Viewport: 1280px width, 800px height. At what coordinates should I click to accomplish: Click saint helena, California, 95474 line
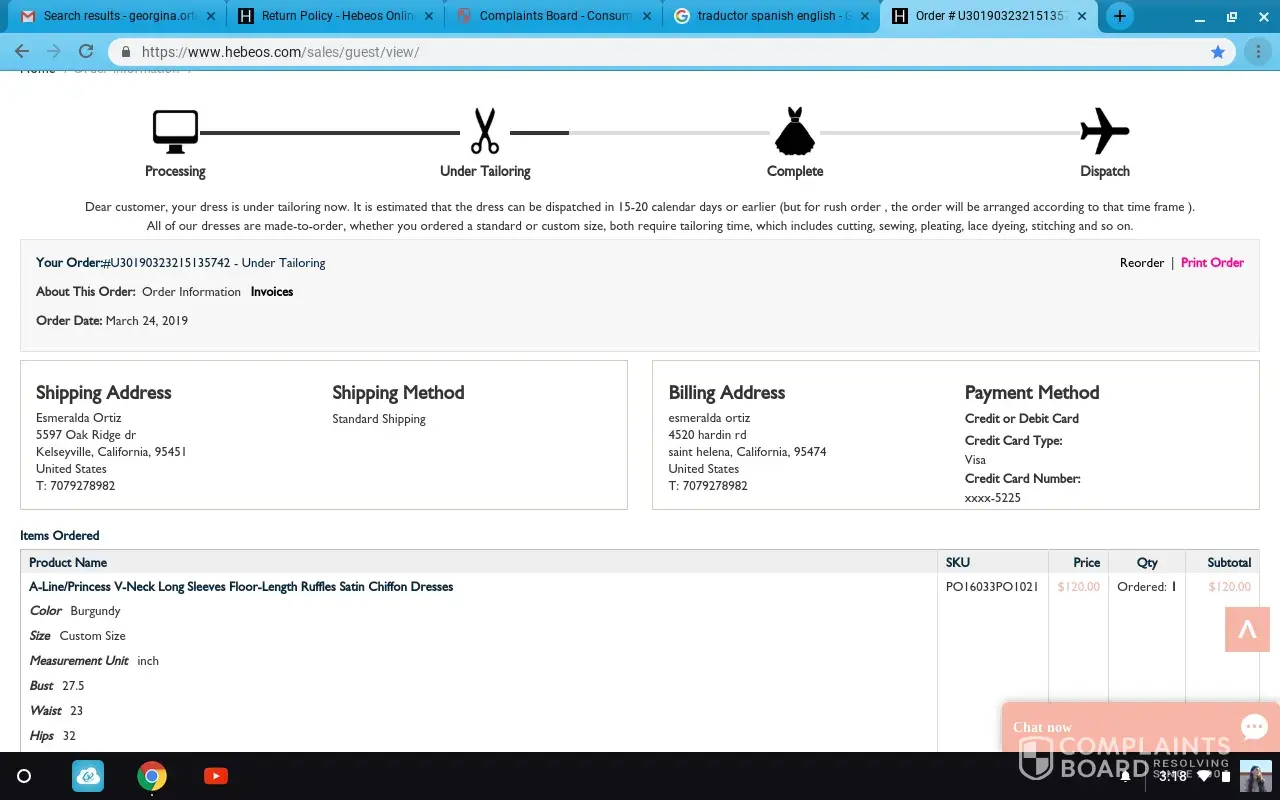pos(748,452)
